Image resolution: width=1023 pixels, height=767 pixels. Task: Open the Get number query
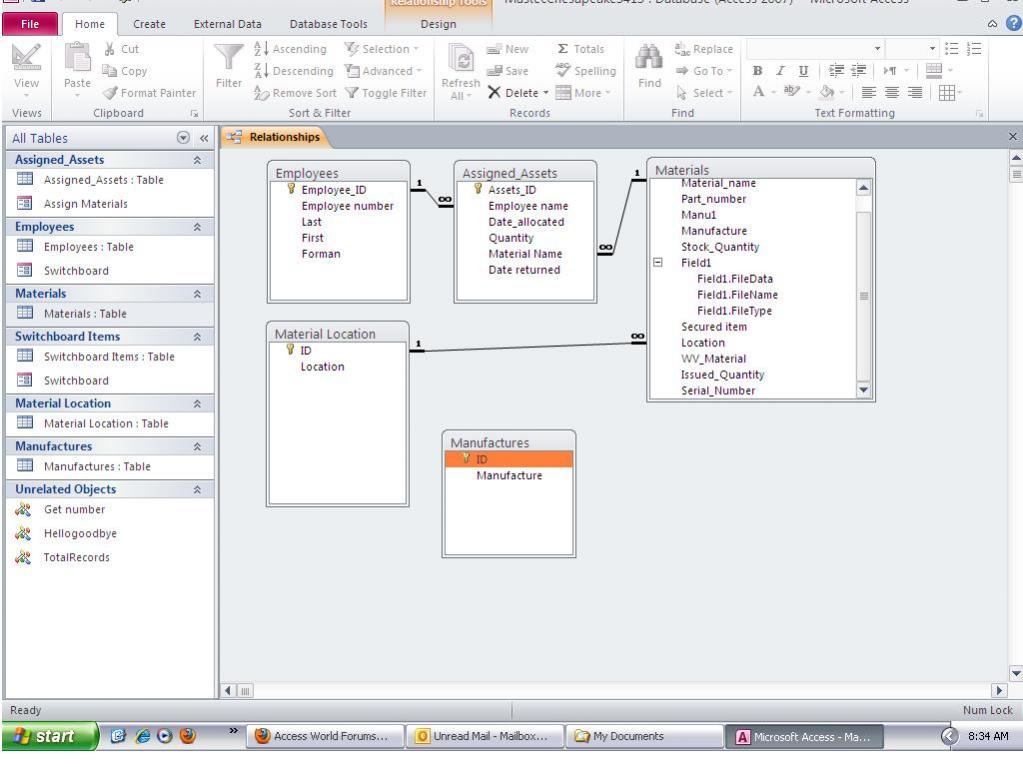point(74,509)
